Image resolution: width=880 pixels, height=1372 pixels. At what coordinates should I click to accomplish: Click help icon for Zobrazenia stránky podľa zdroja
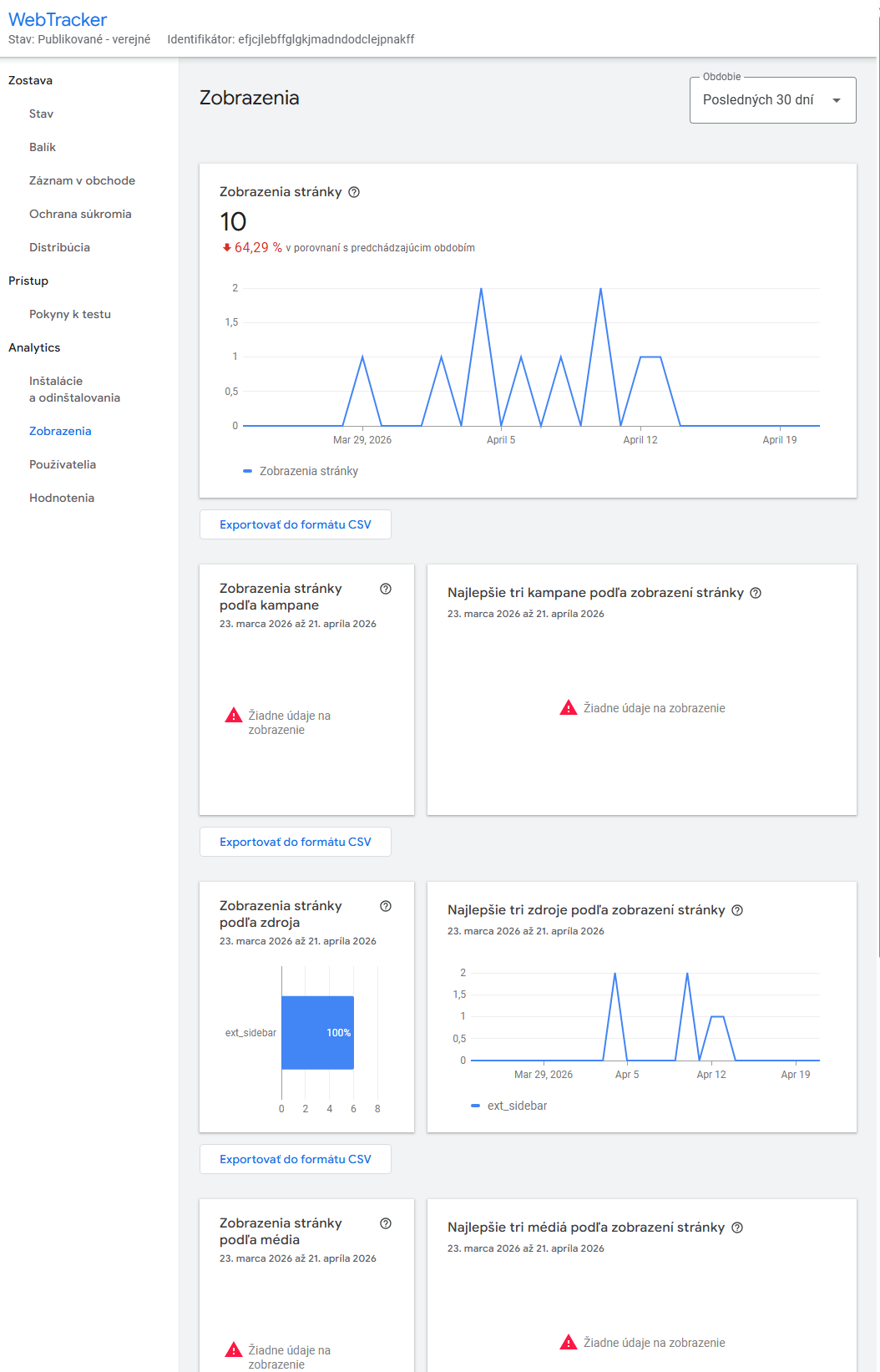(386, 906)
